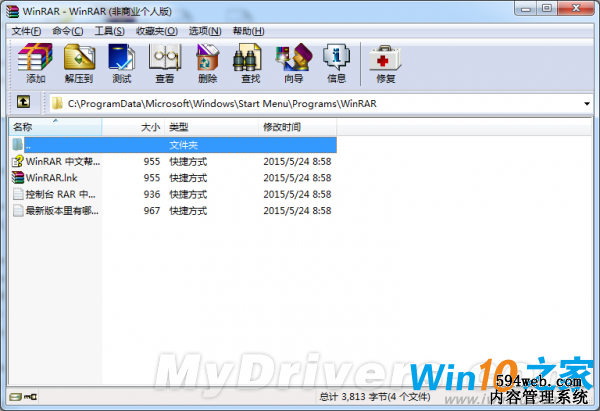
Task: Click 快捷方式 type in WinRAR.lnk row
Action: click(x=188, y=178)
